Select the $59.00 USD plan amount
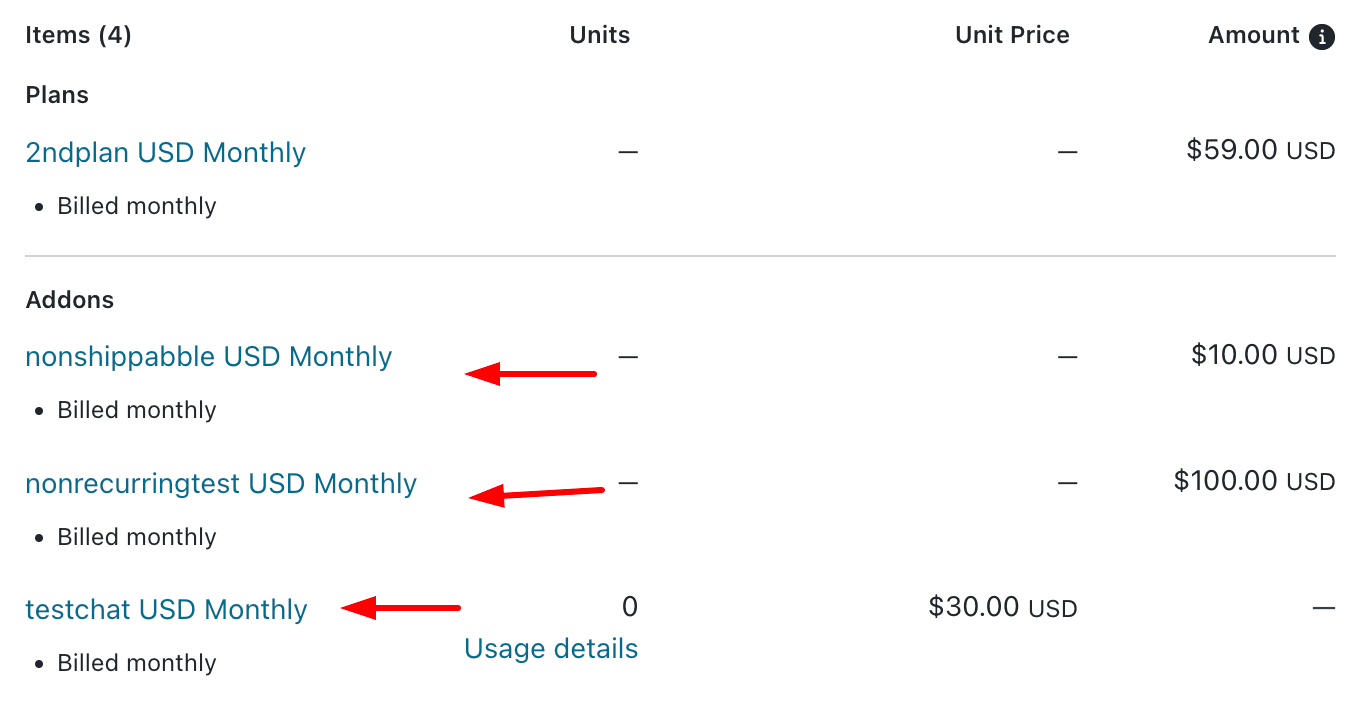The image size is (1366, 724). click(1260, 151)
